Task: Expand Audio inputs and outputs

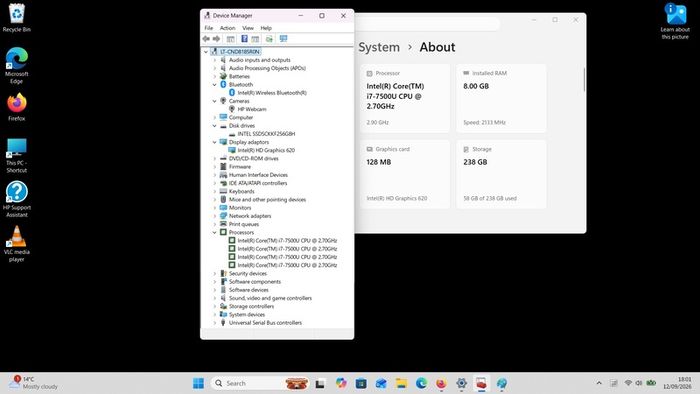Action: pyautogui.click(x=215, y=60)
